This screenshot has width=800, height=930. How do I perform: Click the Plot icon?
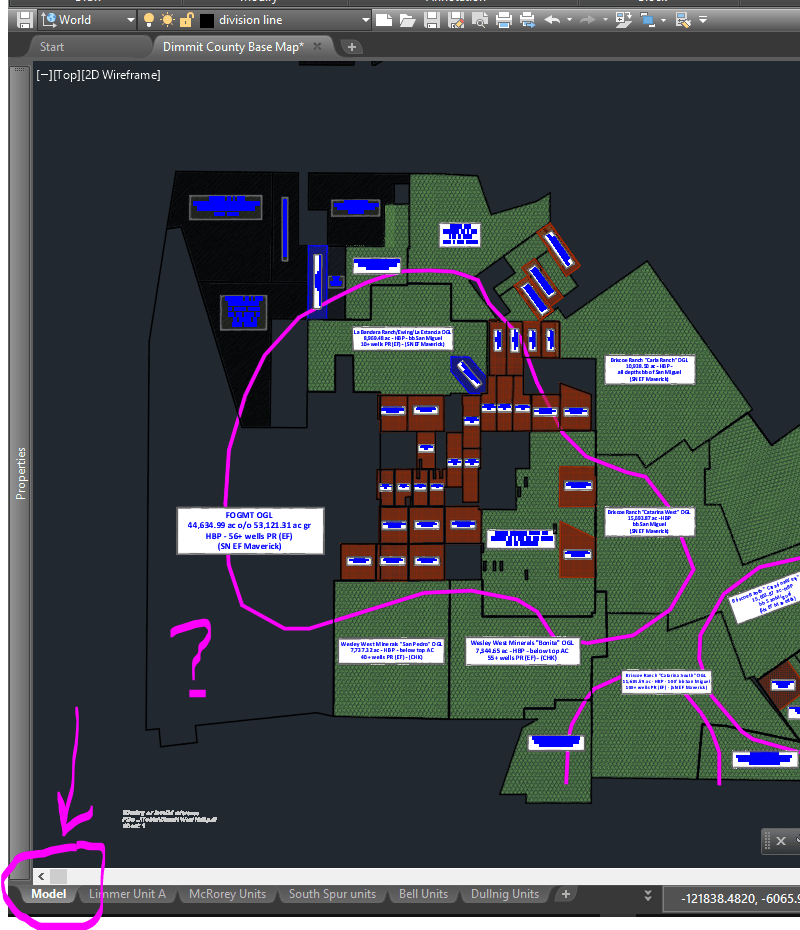coord(504,18)
